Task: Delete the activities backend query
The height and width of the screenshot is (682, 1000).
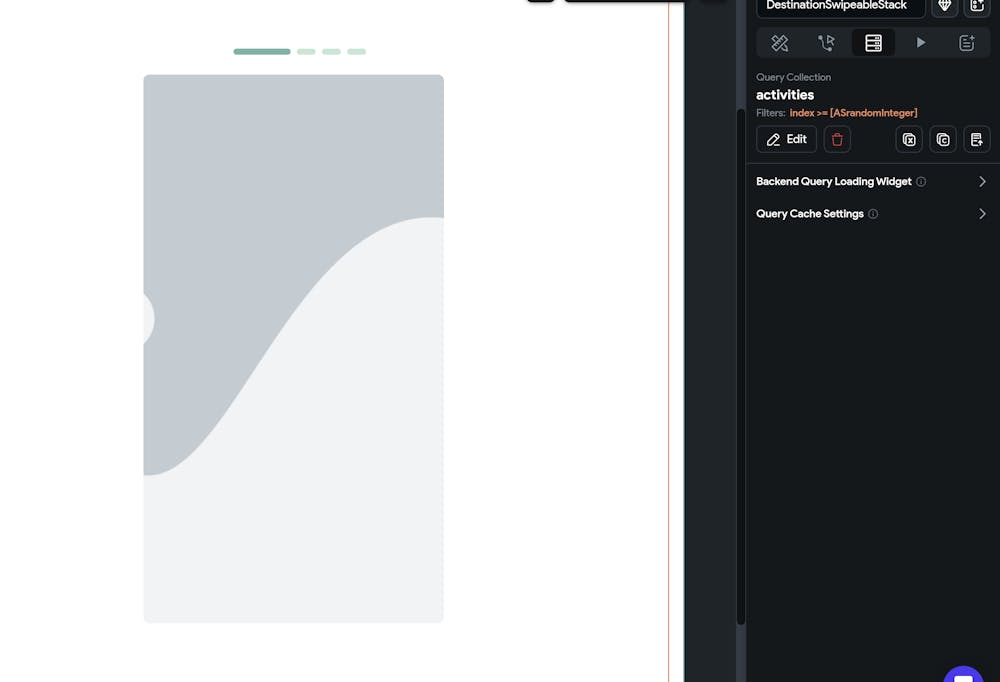Action: pyautogui.click(x=837, y=139)
